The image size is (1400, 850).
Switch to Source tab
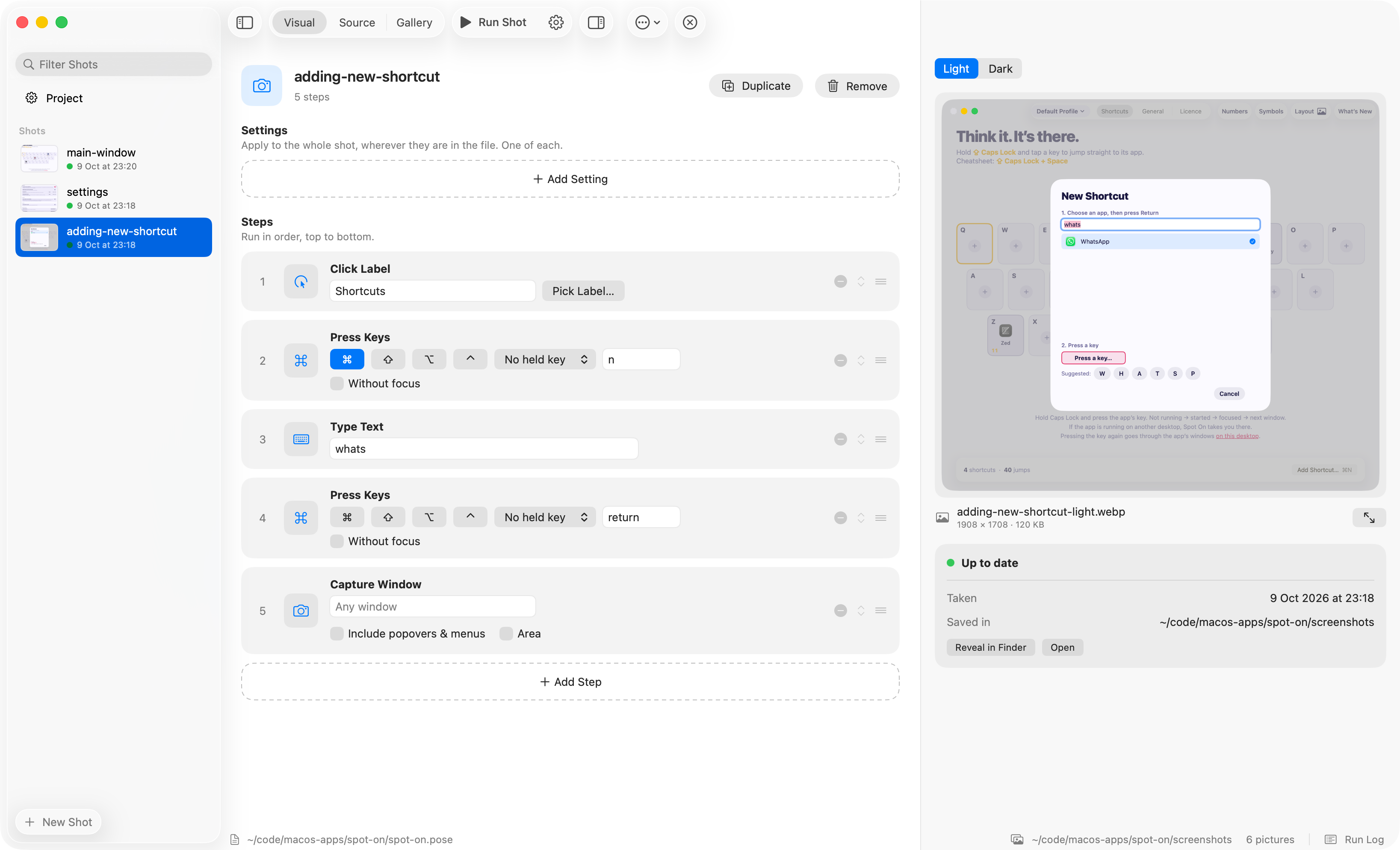(357, 22)
